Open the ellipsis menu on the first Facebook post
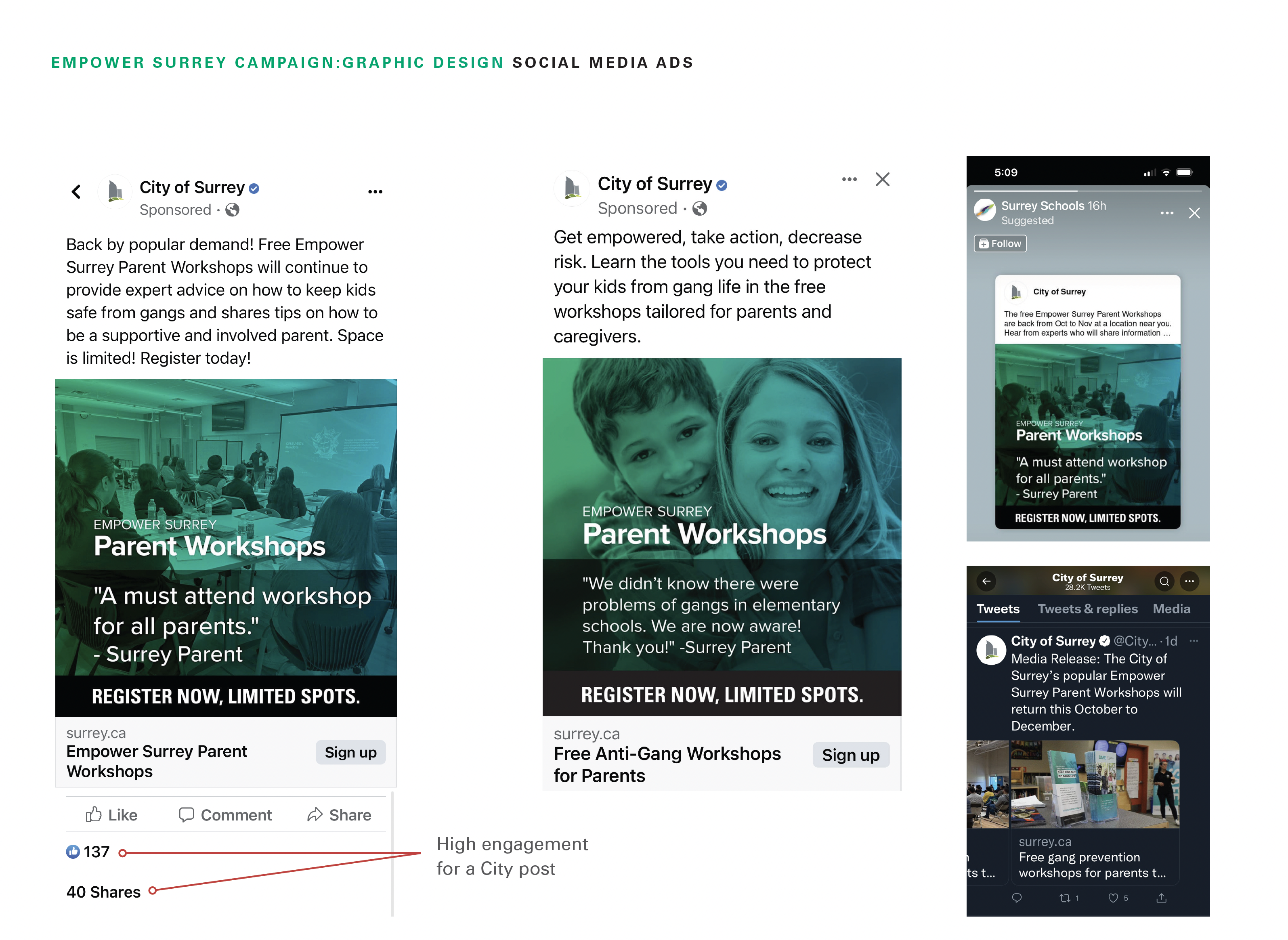1288x940 pixels. 375,191
